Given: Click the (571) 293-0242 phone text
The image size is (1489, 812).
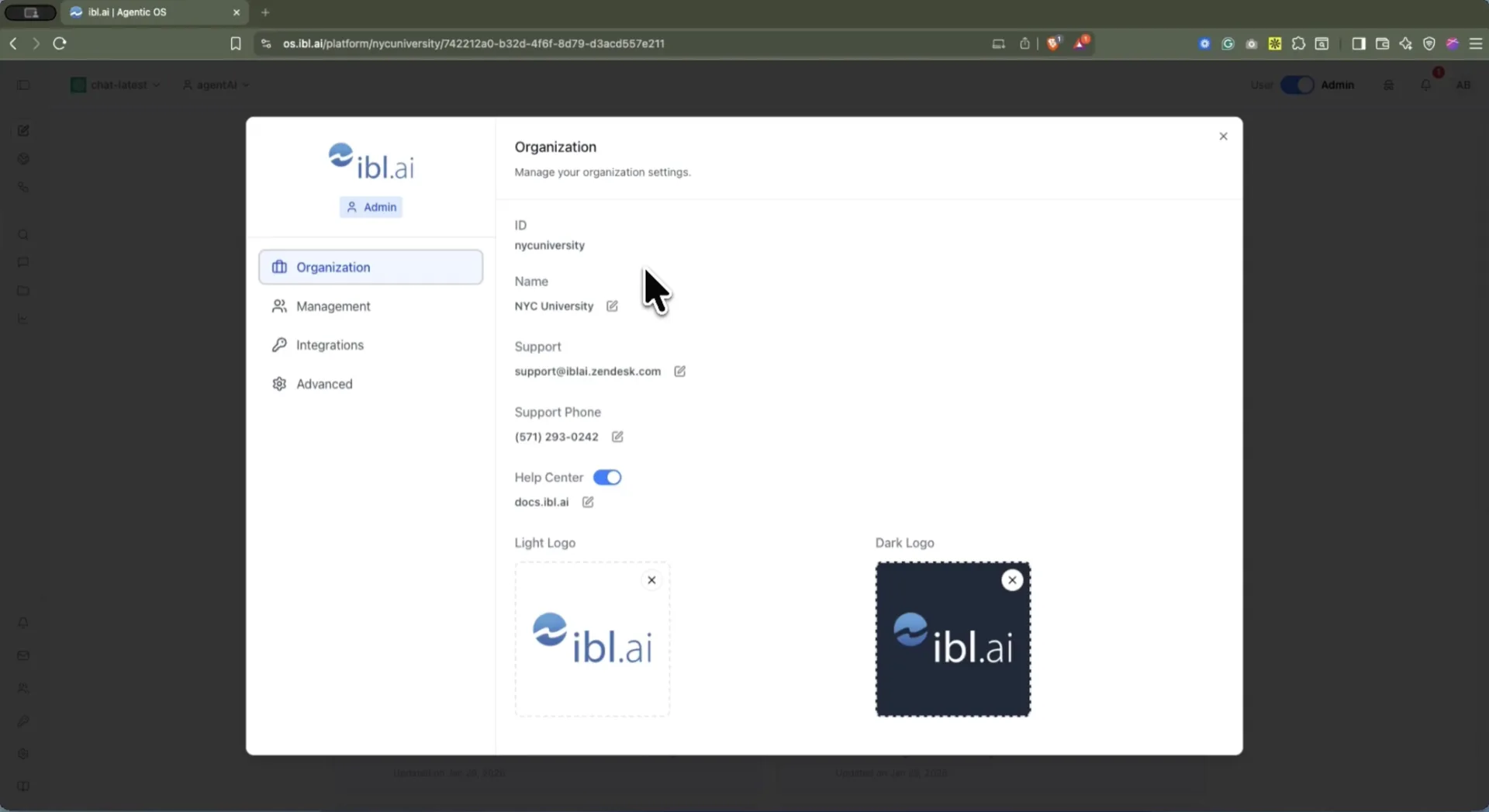Looking at the screenshot, I should coord(557,437).
